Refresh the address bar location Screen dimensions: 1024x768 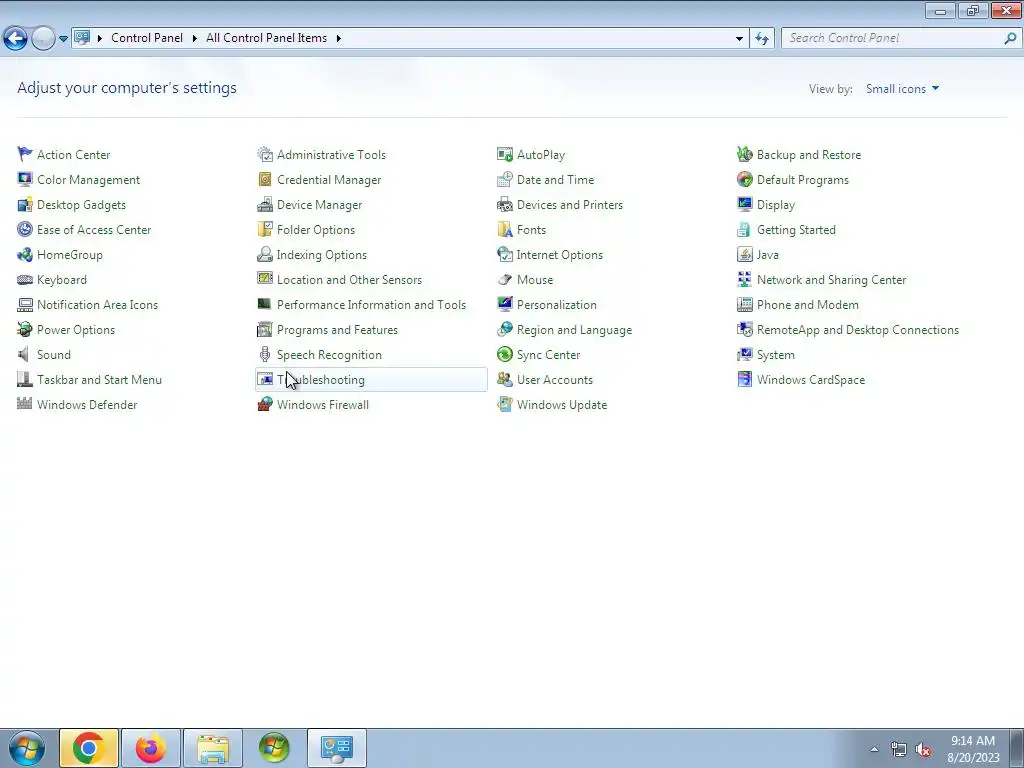pos(761,39)
